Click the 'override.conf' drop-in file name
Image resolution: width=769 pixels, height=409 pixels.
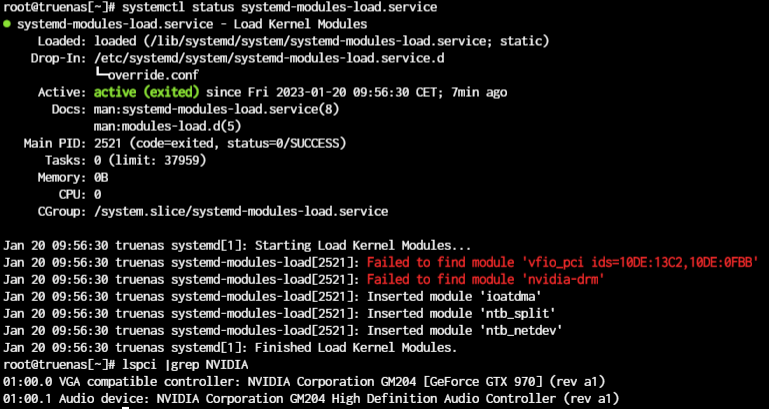tap(154, 75)
